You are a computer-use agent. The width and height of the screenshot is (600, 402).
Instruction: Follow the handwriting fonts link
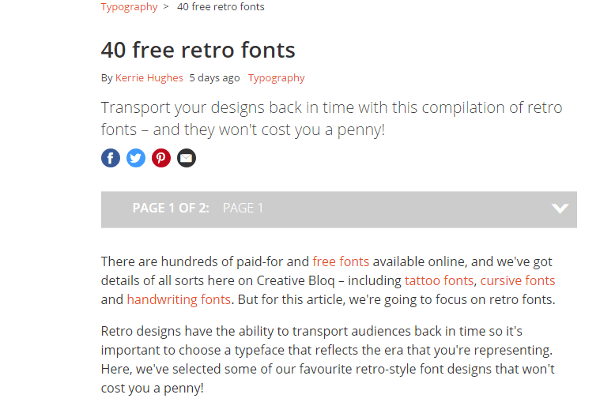tap(179, 299)
